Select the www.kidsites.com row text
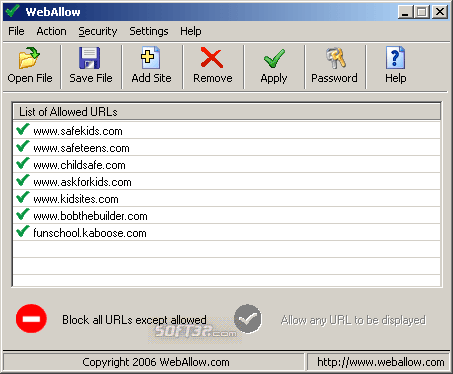Screen dimensions: 453x374 76,199
